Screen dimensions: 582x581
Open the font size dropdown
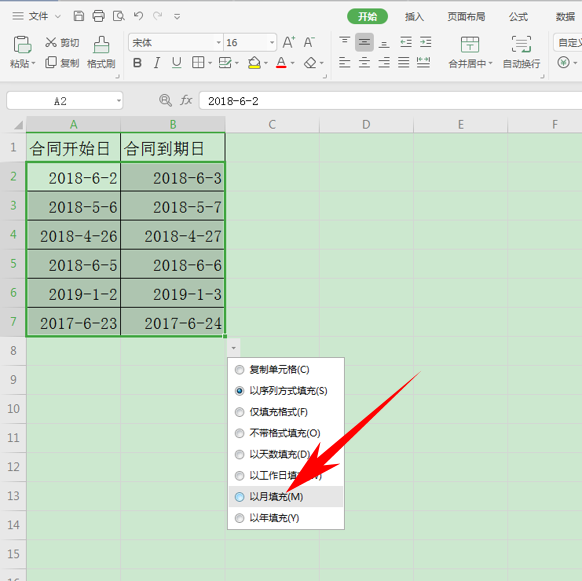pyautogui.click(x=272, y=43)
